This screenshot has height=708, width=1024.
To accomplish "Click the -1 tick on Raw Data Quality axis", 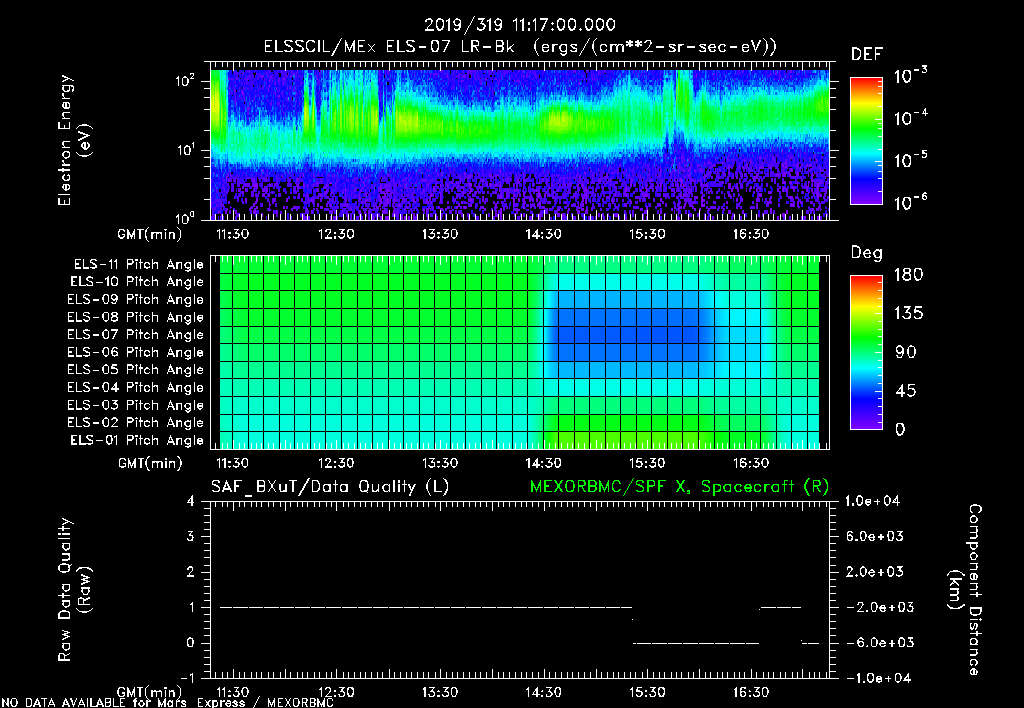I will tap(187, 678).
